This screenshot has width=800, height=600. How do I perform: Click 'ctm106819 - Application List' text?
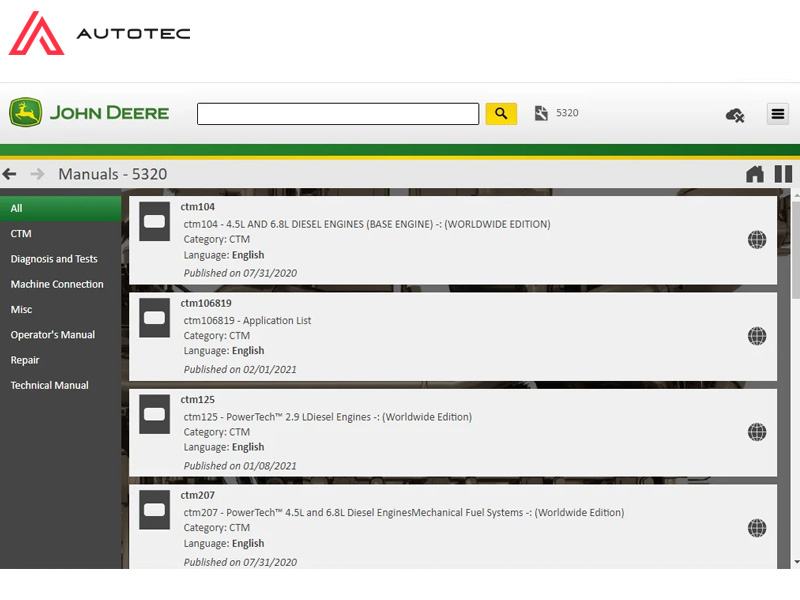tap(247, 320)
